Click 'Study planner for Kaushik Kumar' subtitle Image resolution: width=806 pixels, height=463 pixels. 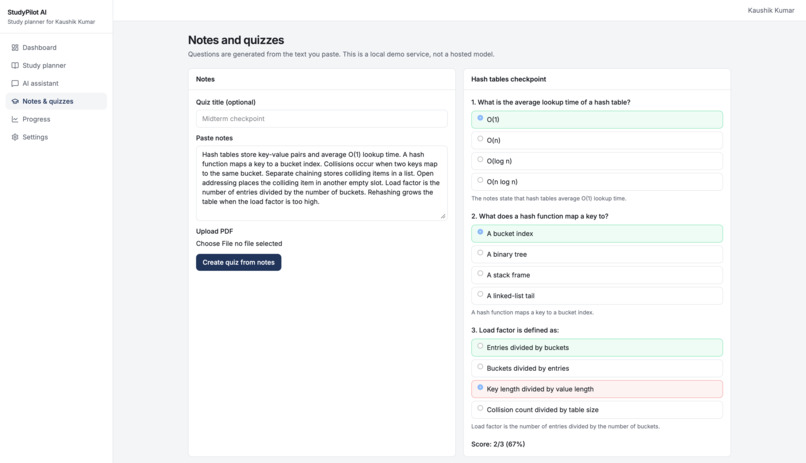[51, 22]
